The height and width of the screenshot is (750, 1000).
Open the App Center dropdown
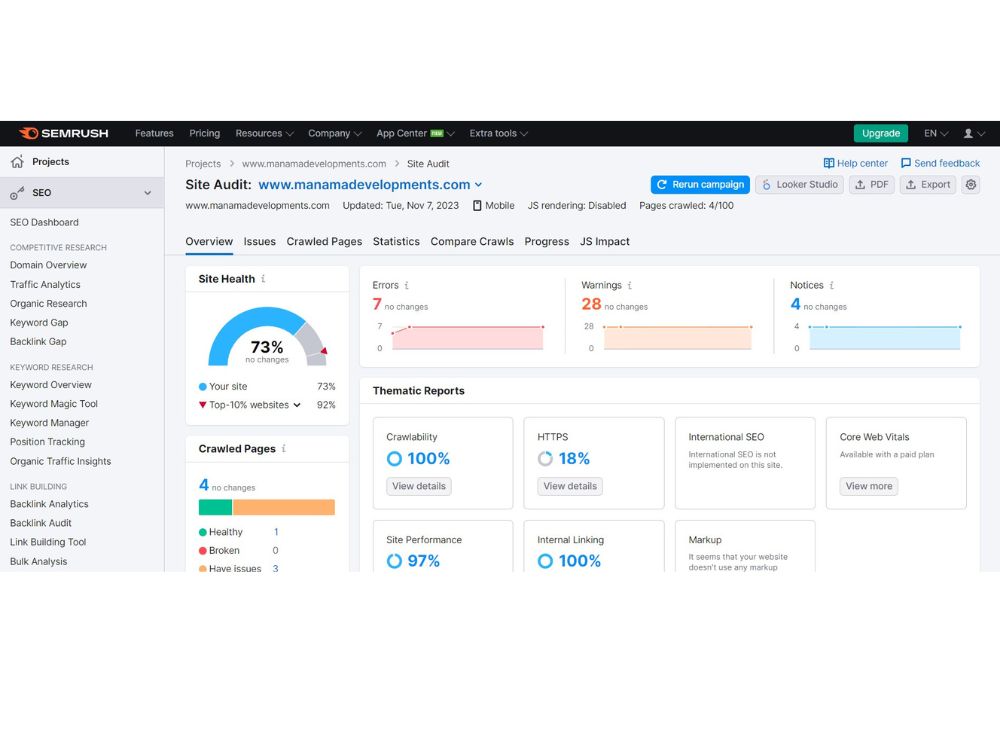point(415,133)
